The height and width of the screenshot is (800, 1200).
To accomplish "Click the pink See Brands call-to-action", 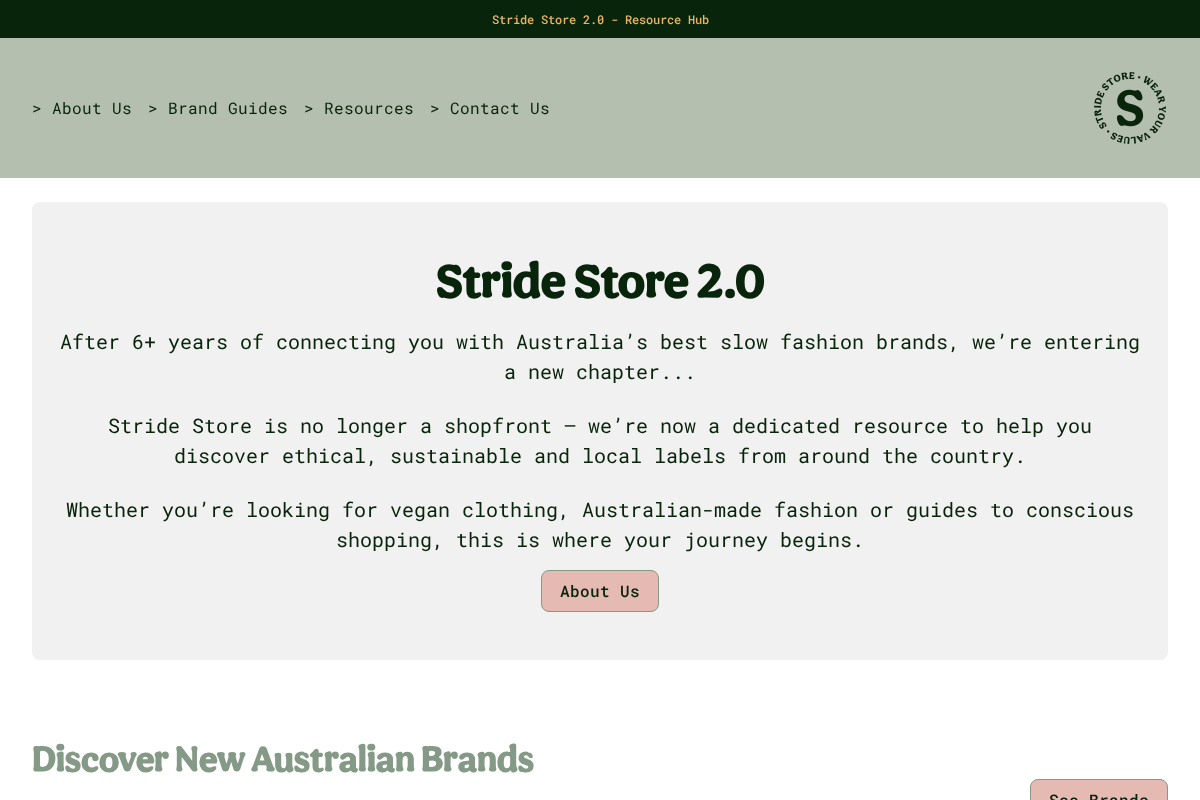I will click(x=1099, y=795).
